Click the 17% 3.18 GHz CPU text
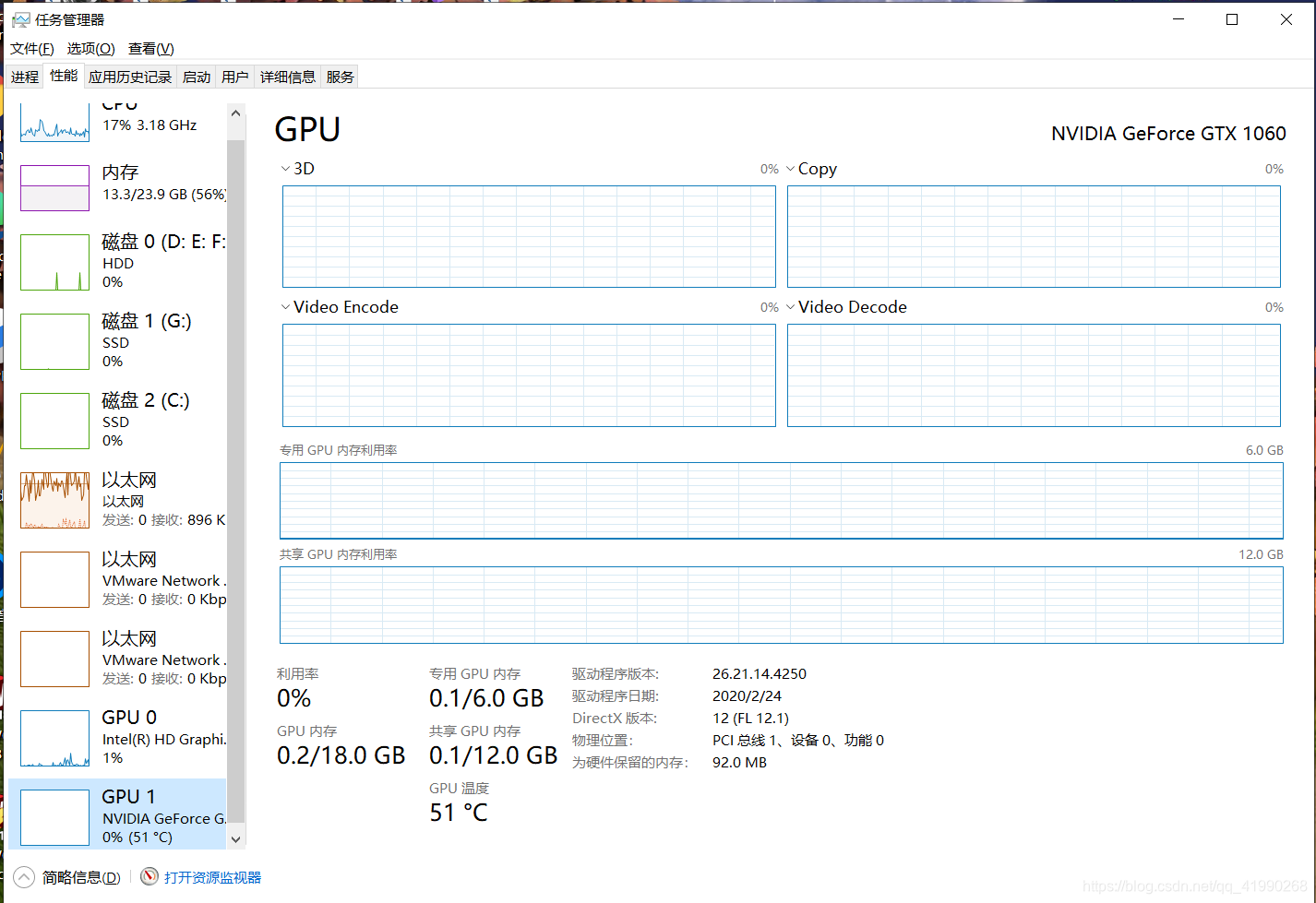This screenshot has height=903, width=1316. tap(150, 125)
